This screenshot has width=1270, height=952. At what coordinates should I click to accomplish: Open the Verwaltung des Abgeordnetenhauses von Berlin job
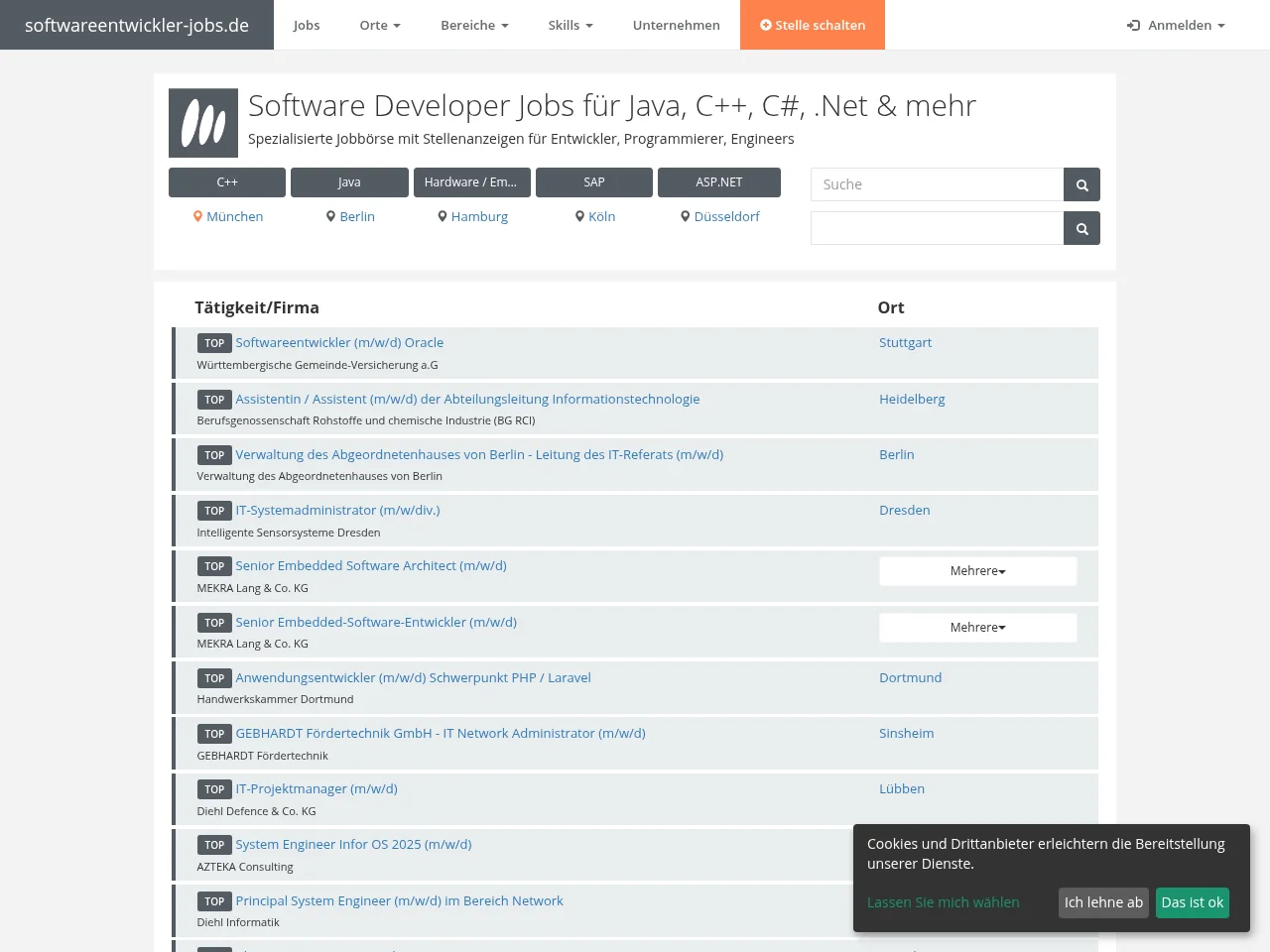479,454
